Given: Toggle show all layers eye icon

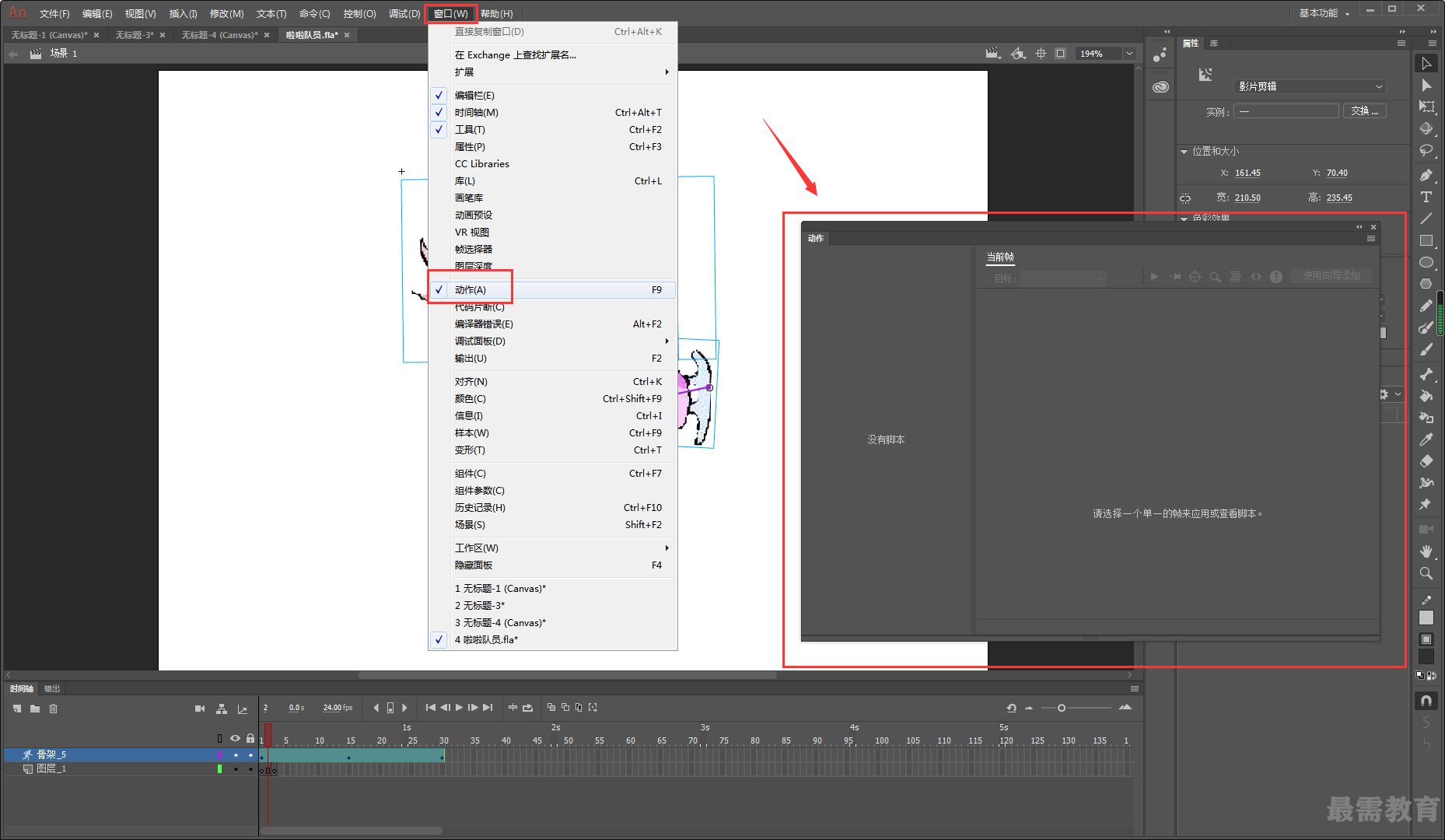Looking at the screenshot, I should [235, 738].
